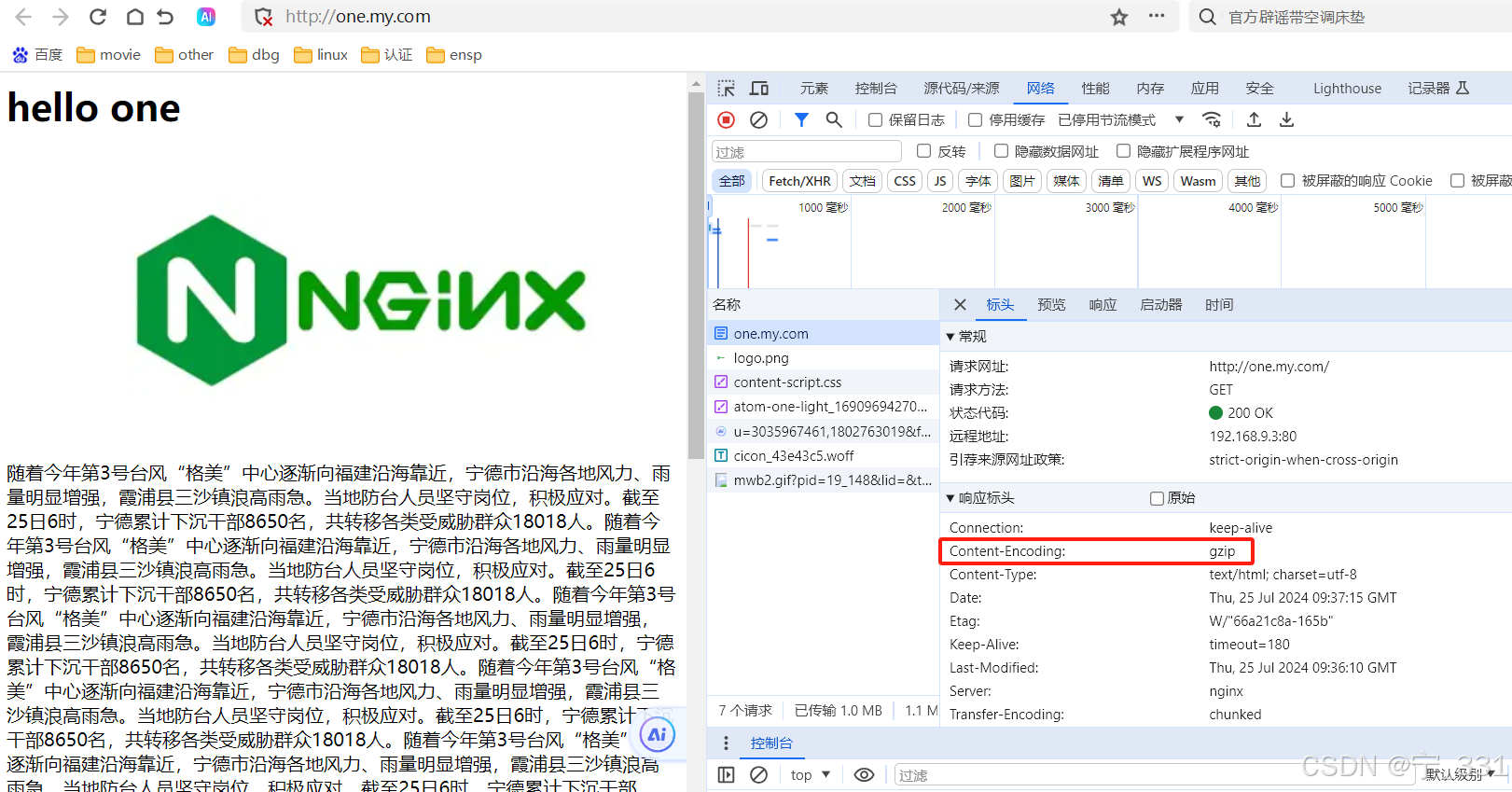Click the undo close tab icon
The height and width of the screenshot is (792, 1512).
pos(165,17)
